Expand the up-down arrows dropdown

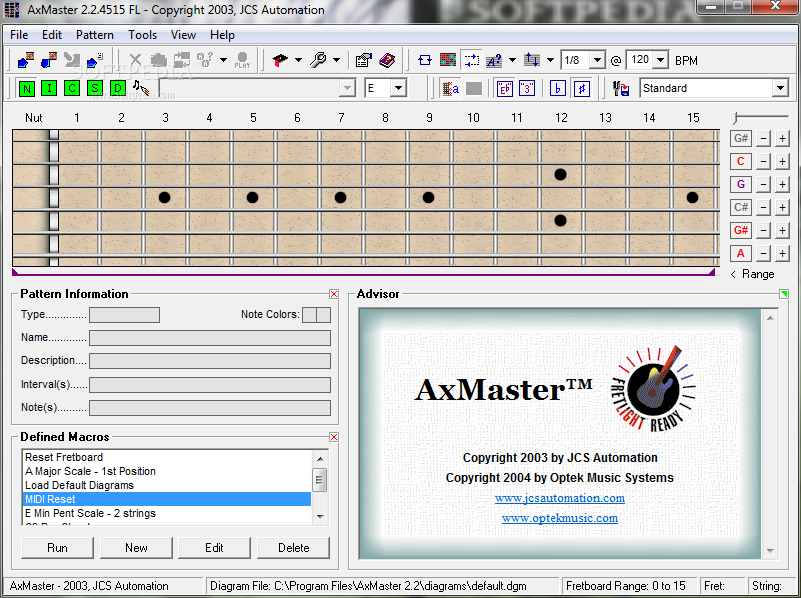(x=550, y=60)
